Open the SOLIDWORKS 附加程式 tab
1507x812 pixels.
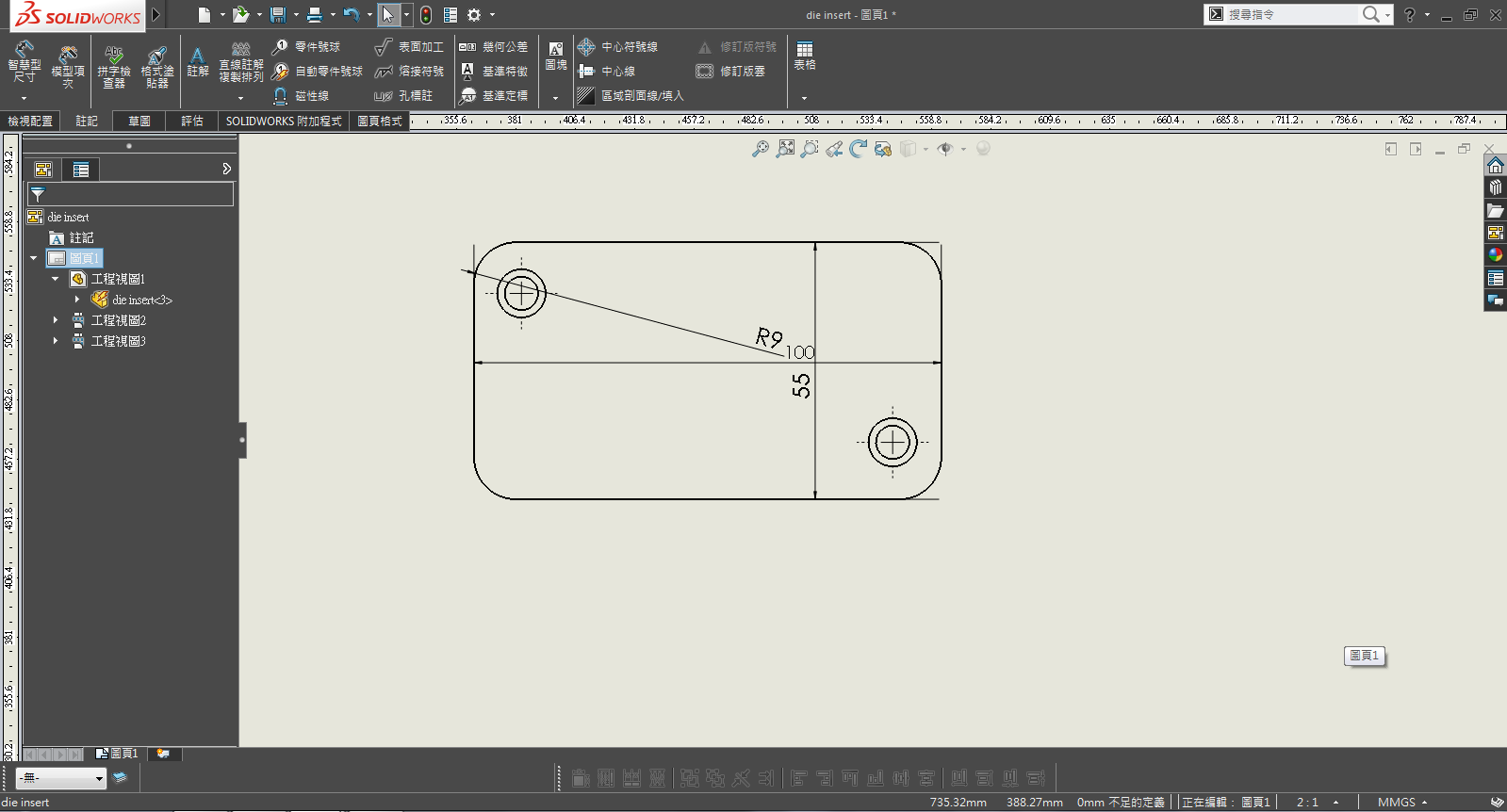(284, 121)
